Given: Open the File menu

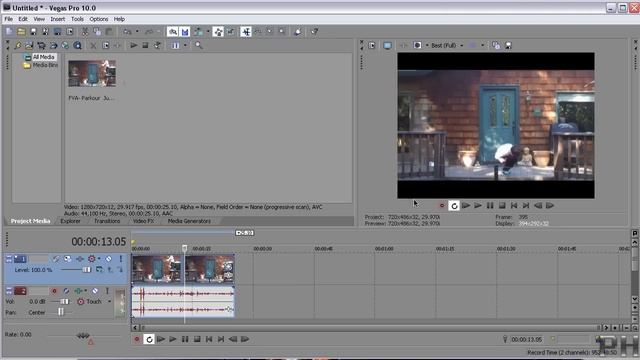Looking at the screenshot, I should click(9, 19).
